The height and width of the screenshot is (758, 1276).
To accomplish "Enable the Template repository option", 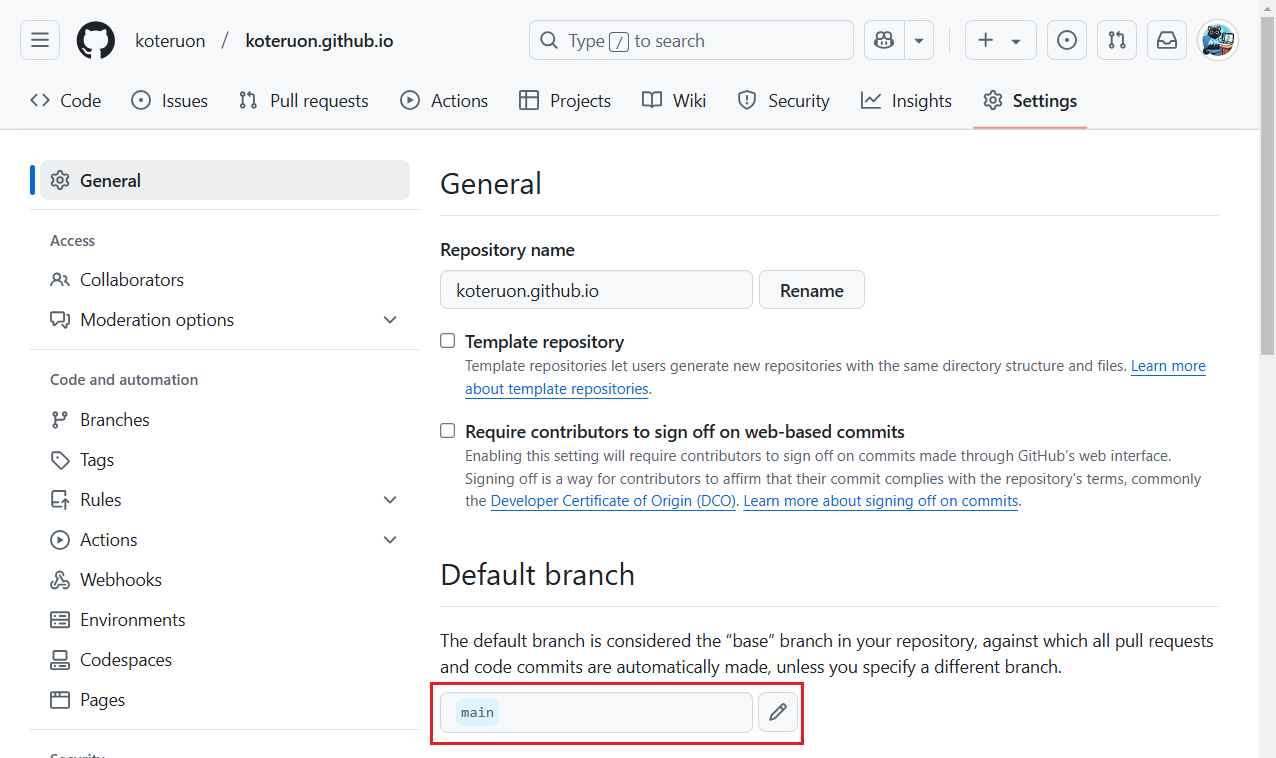I will [447, 340].
